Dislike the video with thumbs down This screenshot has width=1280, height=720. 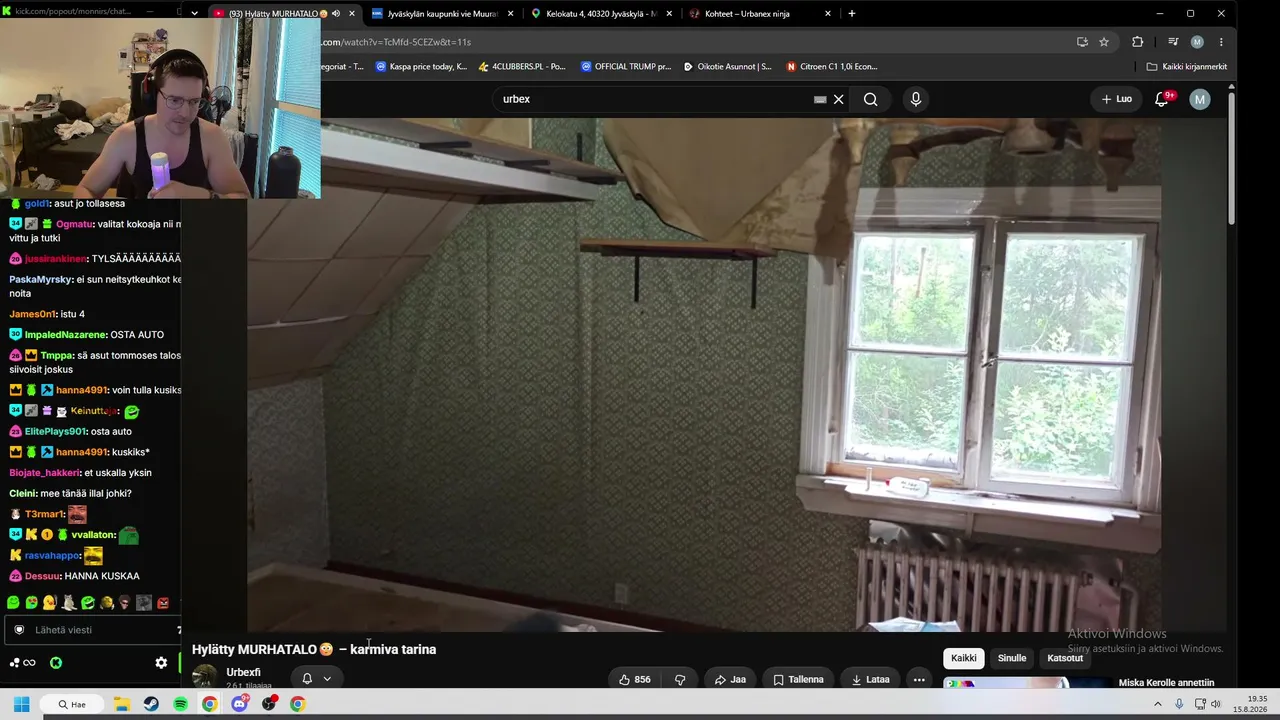click(x=680, y=680)
